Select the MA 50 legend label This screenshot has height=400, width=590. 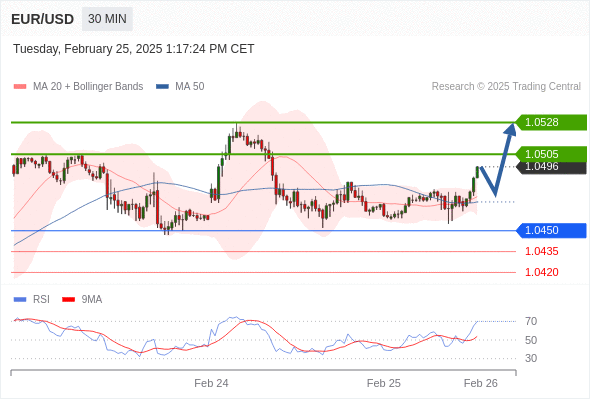(x=190, y=87)
